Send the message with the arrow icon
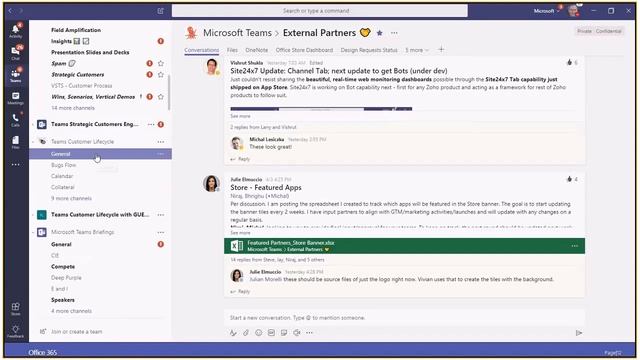640x360 pixels. tap(578, 333)
